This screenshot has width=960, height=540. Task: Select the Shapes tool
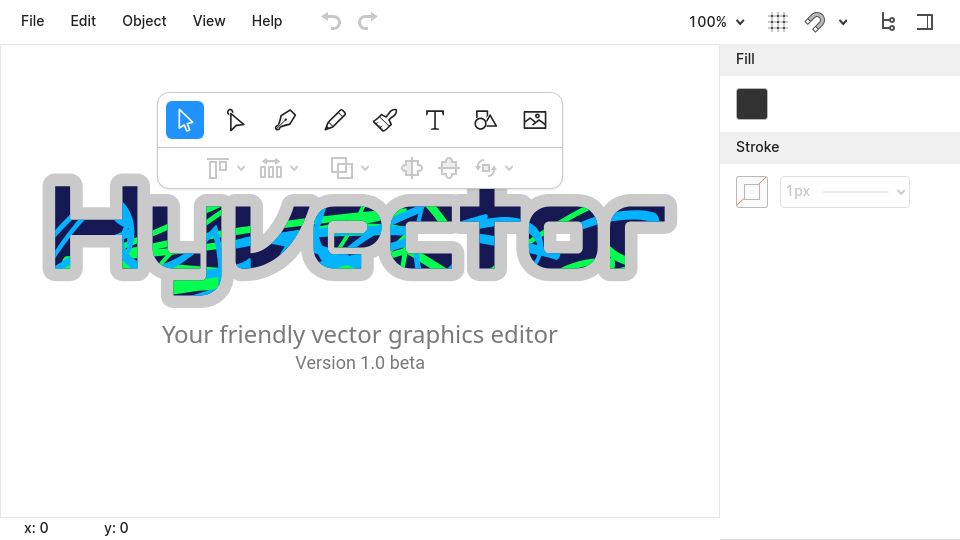tap(485, 120)
